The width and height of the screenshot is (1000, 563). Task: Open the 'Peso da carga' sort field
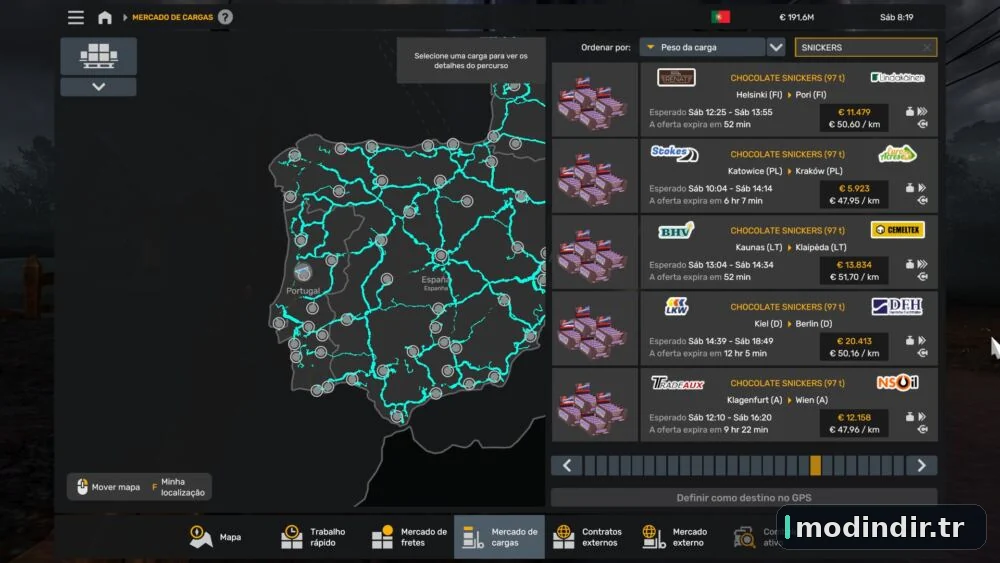click(x=702, y=47)
